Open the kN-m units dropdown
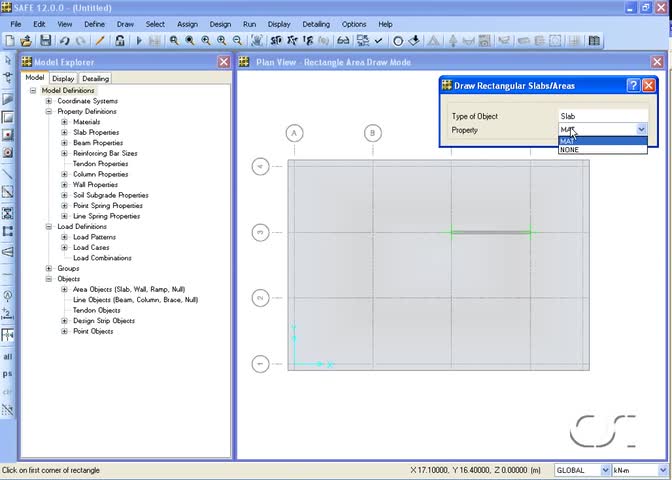The width and height of the screenshot is (672, 480). [x=663, y=470]
